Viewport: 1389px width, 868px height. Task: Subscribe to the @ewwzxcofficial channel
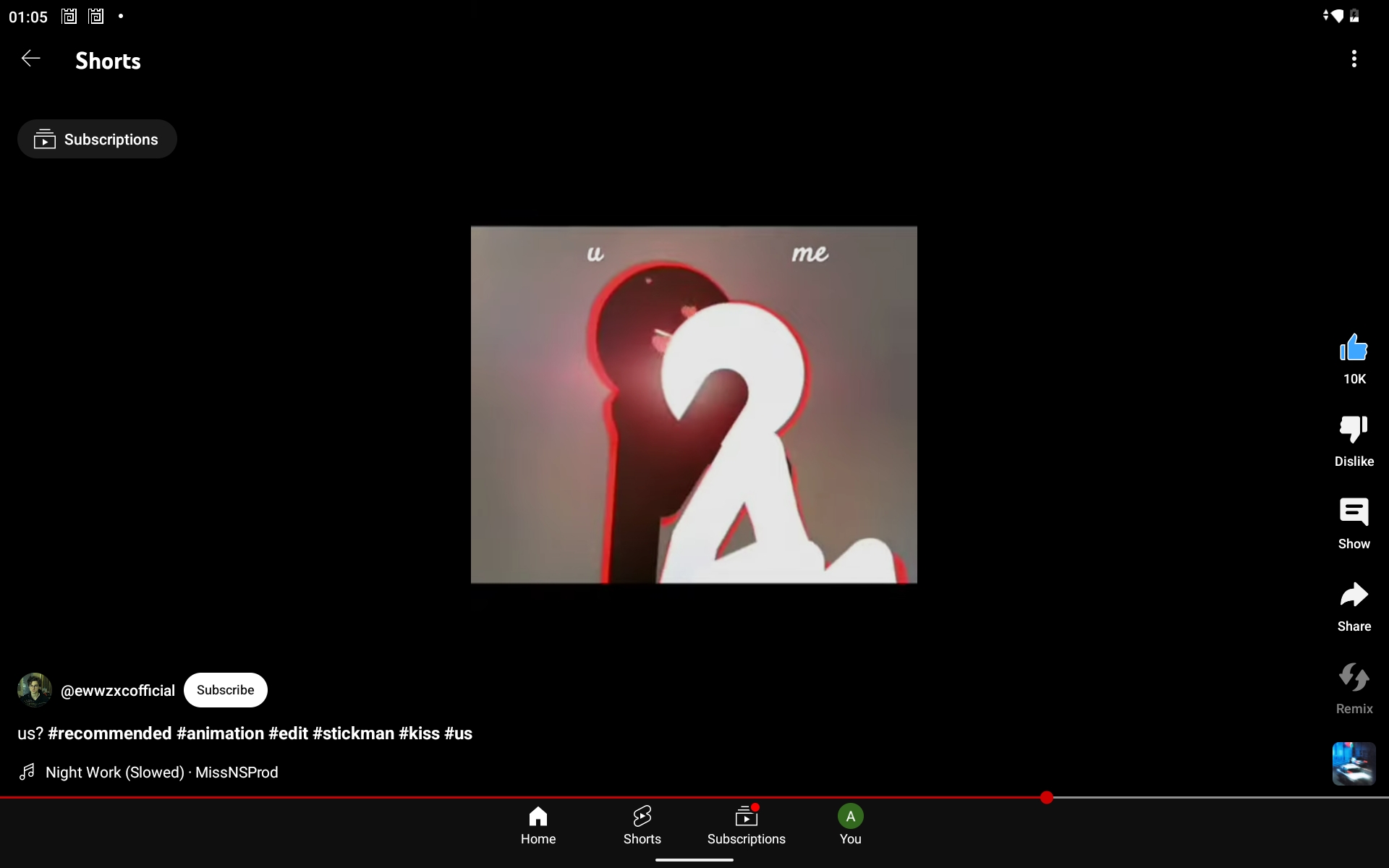pos(226,690)
